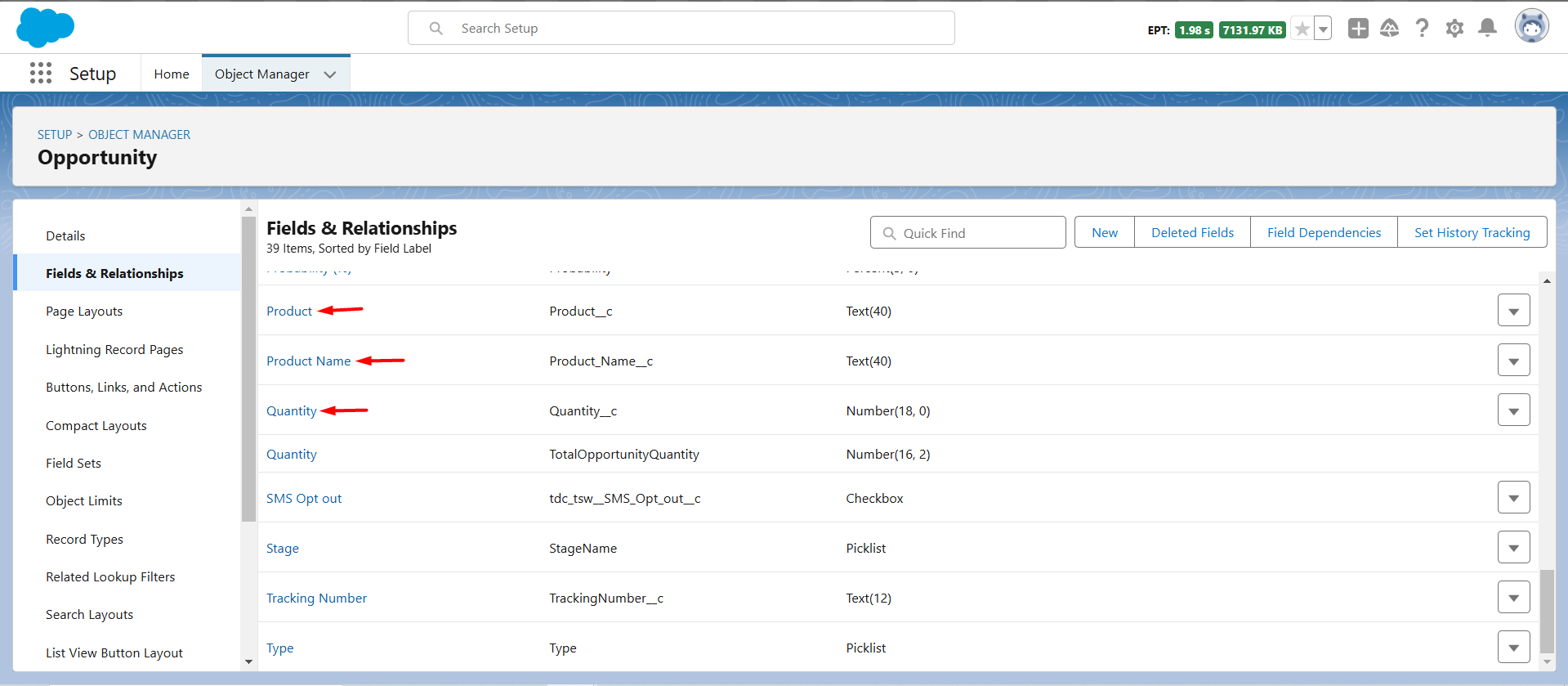Click the Salesforce cloud logo

point(45,28)
